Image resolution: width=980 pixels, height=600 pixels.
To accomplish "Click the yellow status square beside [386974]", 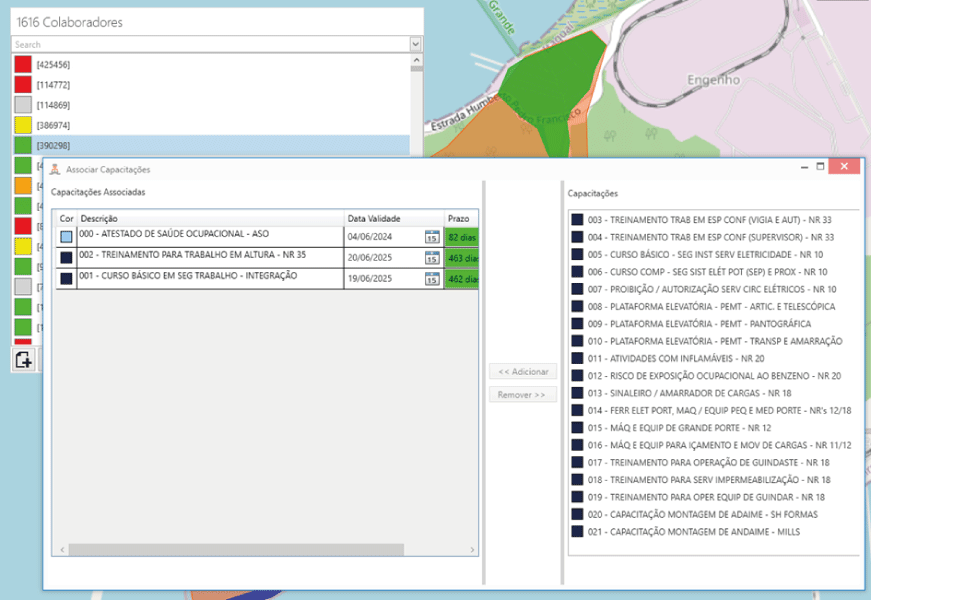I will (23, 125).
